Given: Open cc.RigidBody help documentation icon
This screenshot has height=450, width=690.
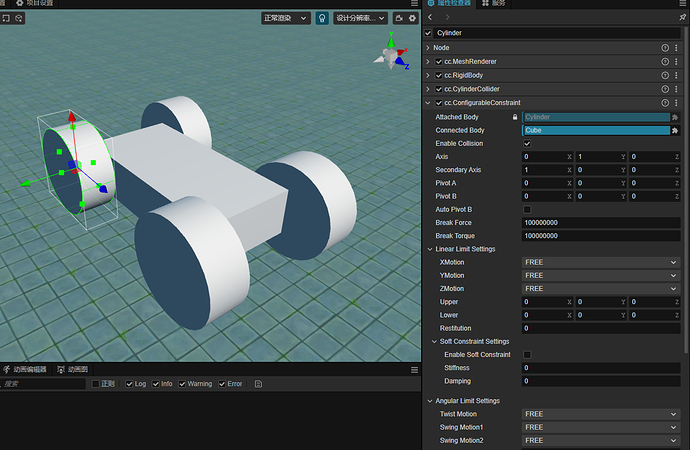Looking at the screenshot, I should point(665,75).
